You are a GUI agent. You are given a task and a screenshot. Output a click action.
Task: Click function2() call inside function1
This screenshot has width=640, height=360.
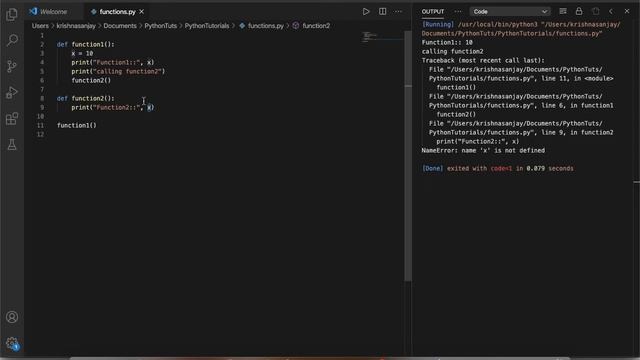pos(91,80)
